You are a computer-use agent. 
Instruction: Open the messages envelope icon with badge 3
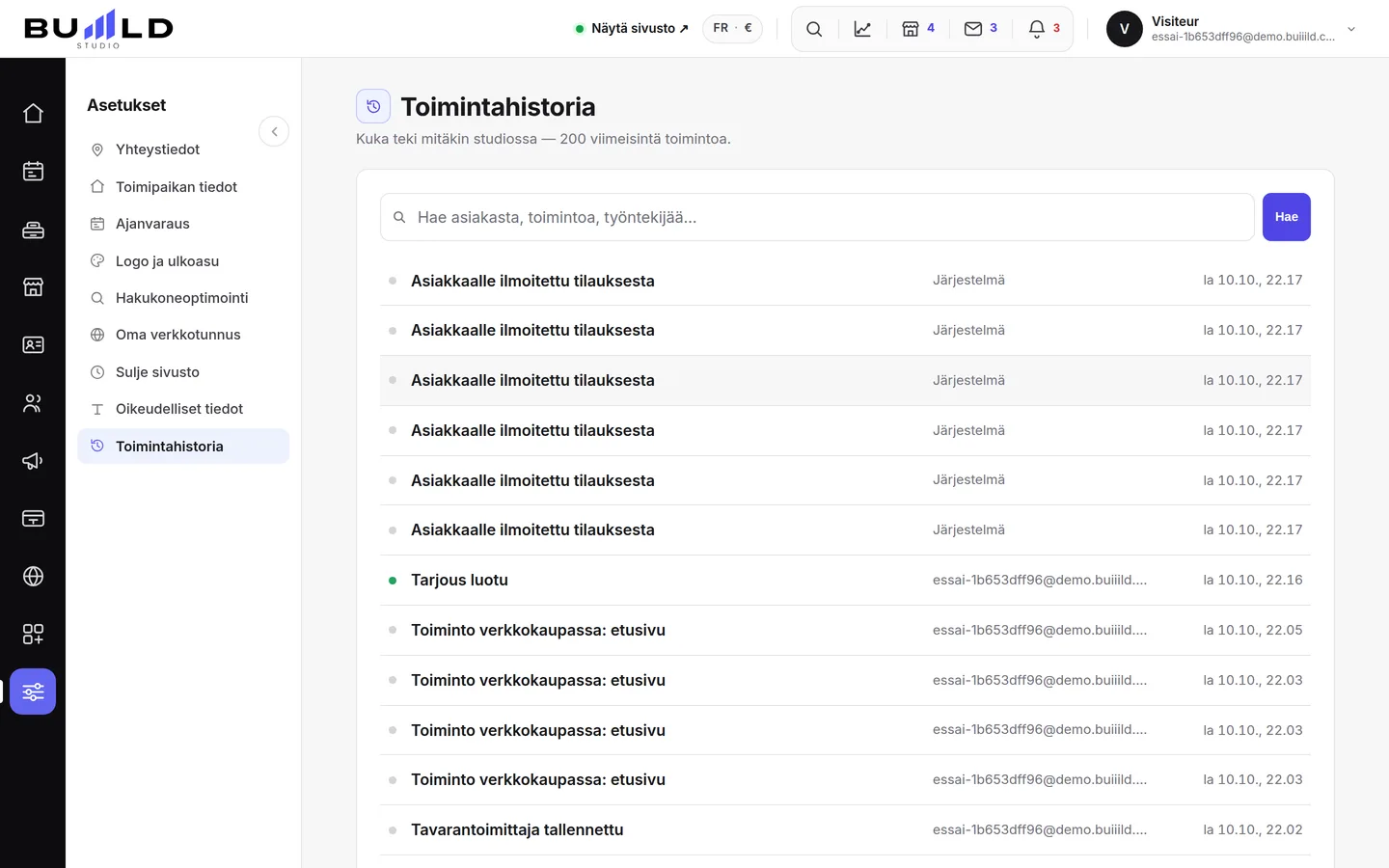click(981, 29)
